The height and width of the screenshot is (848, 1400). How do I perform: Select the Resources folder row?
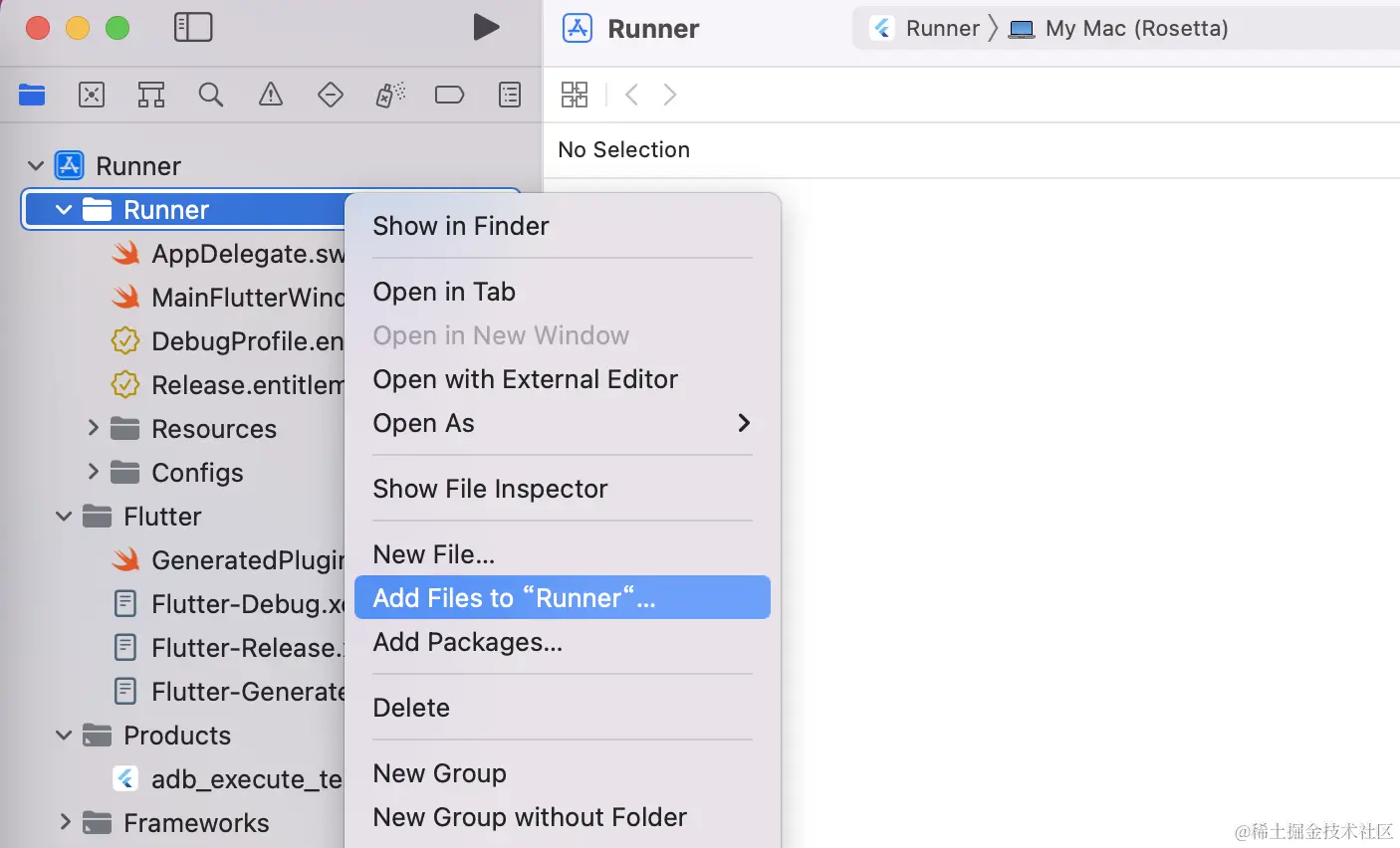tap(193, 429)
